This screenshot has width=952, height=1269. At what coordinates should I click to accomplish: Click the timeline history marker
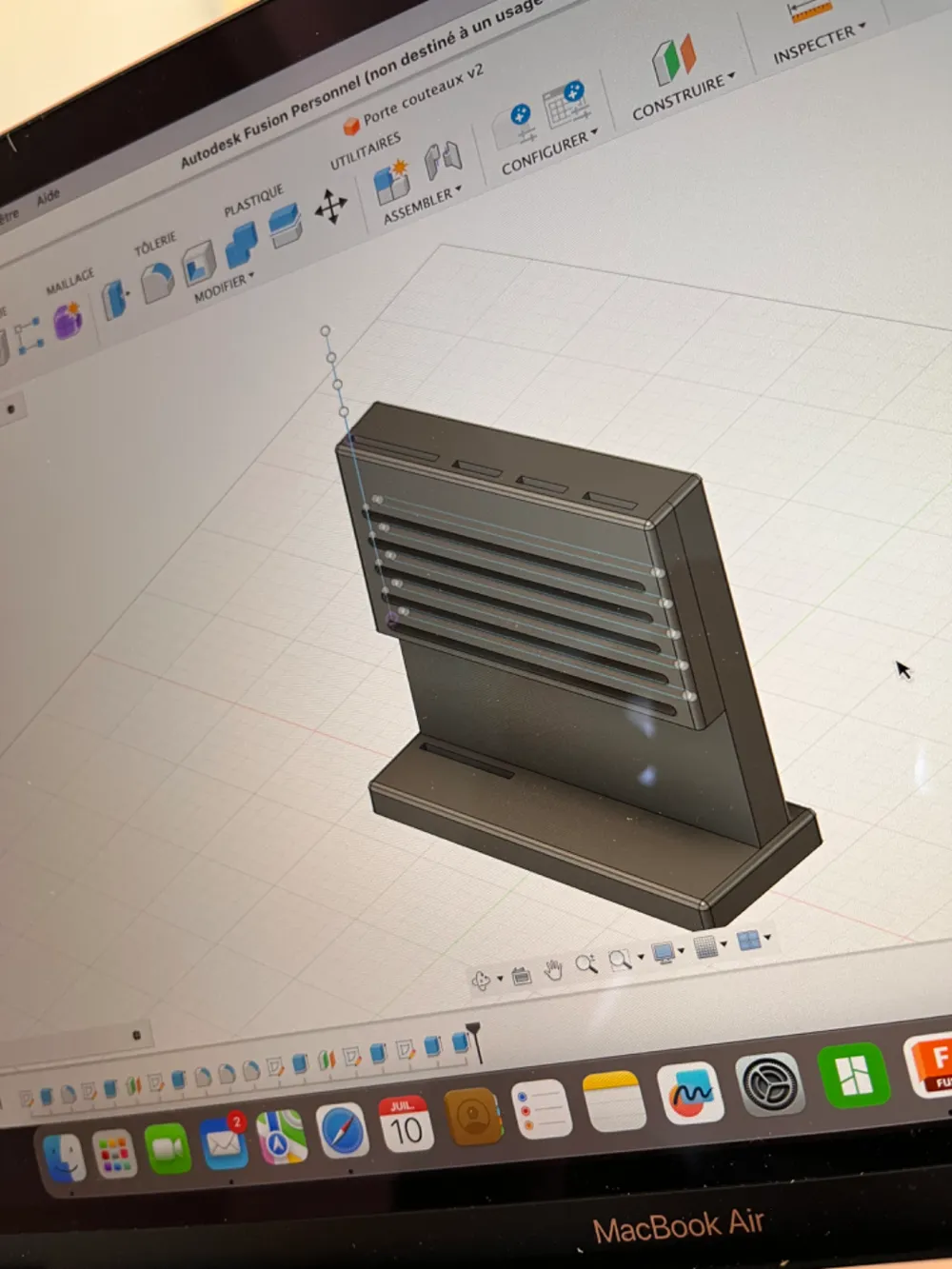click(474, 1041)
